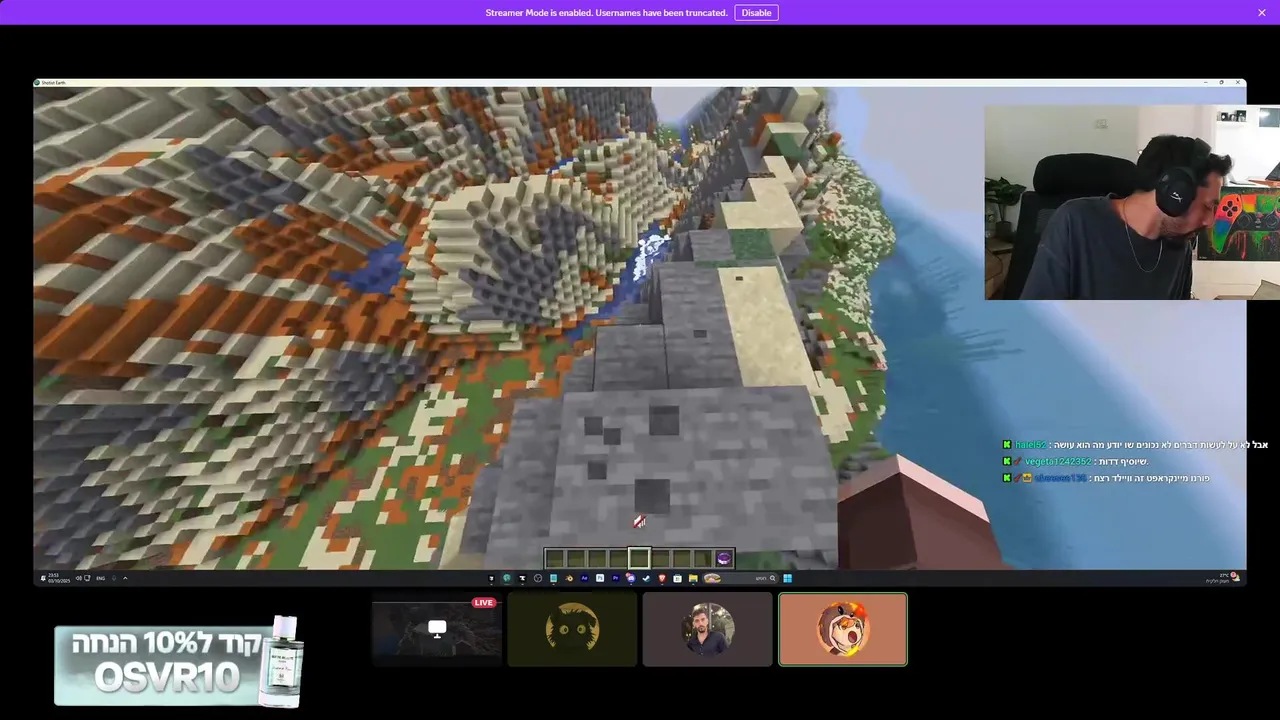1280x720 pixels.
Task: Click the OSVR10 discount code banner
Action: point(178,662)
